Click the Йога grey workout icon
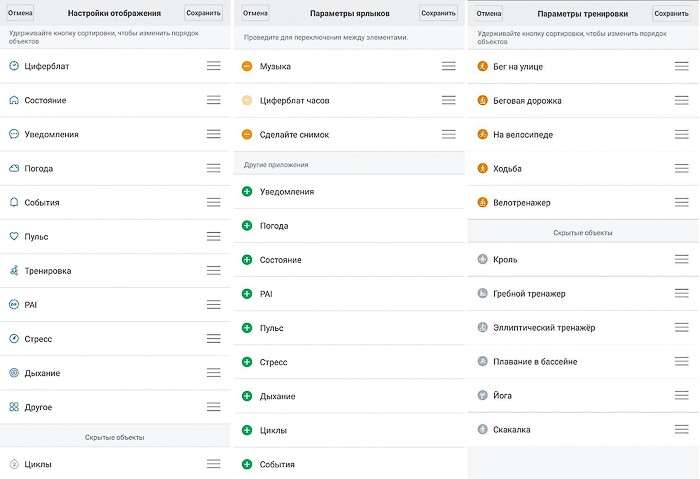The image size is (700, 479). tap(482, 395)
